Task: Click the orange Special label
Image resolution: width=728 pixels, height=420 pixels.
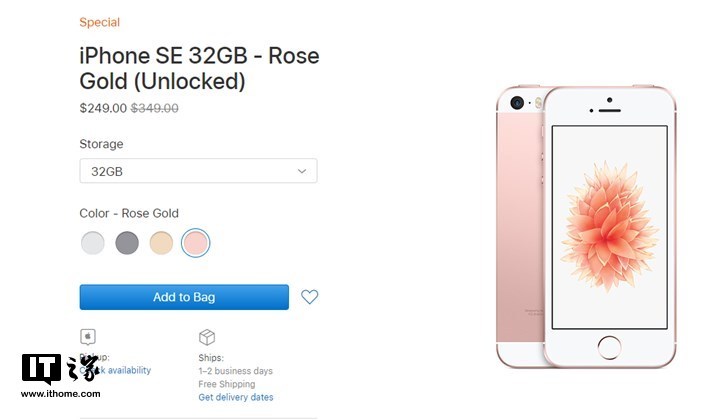Action: (x=100, y=22)
